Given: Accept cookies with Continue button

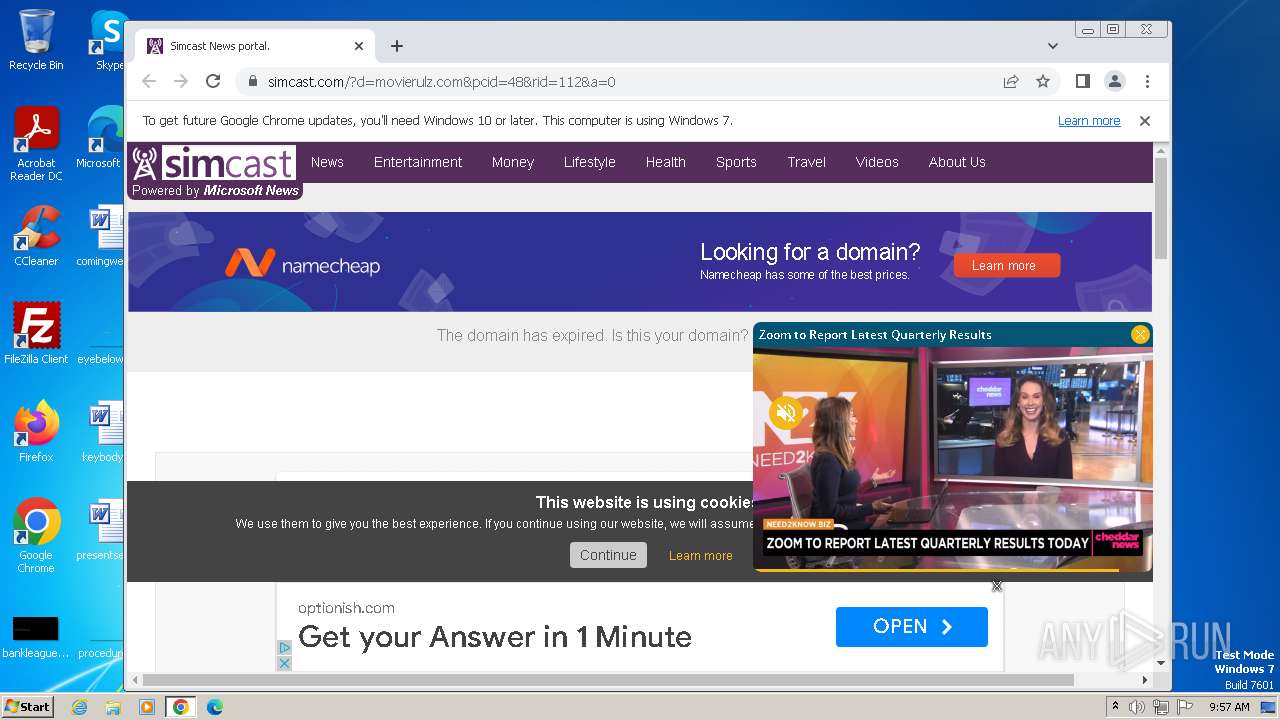Looking at the screenshot, I should (608, 555).
